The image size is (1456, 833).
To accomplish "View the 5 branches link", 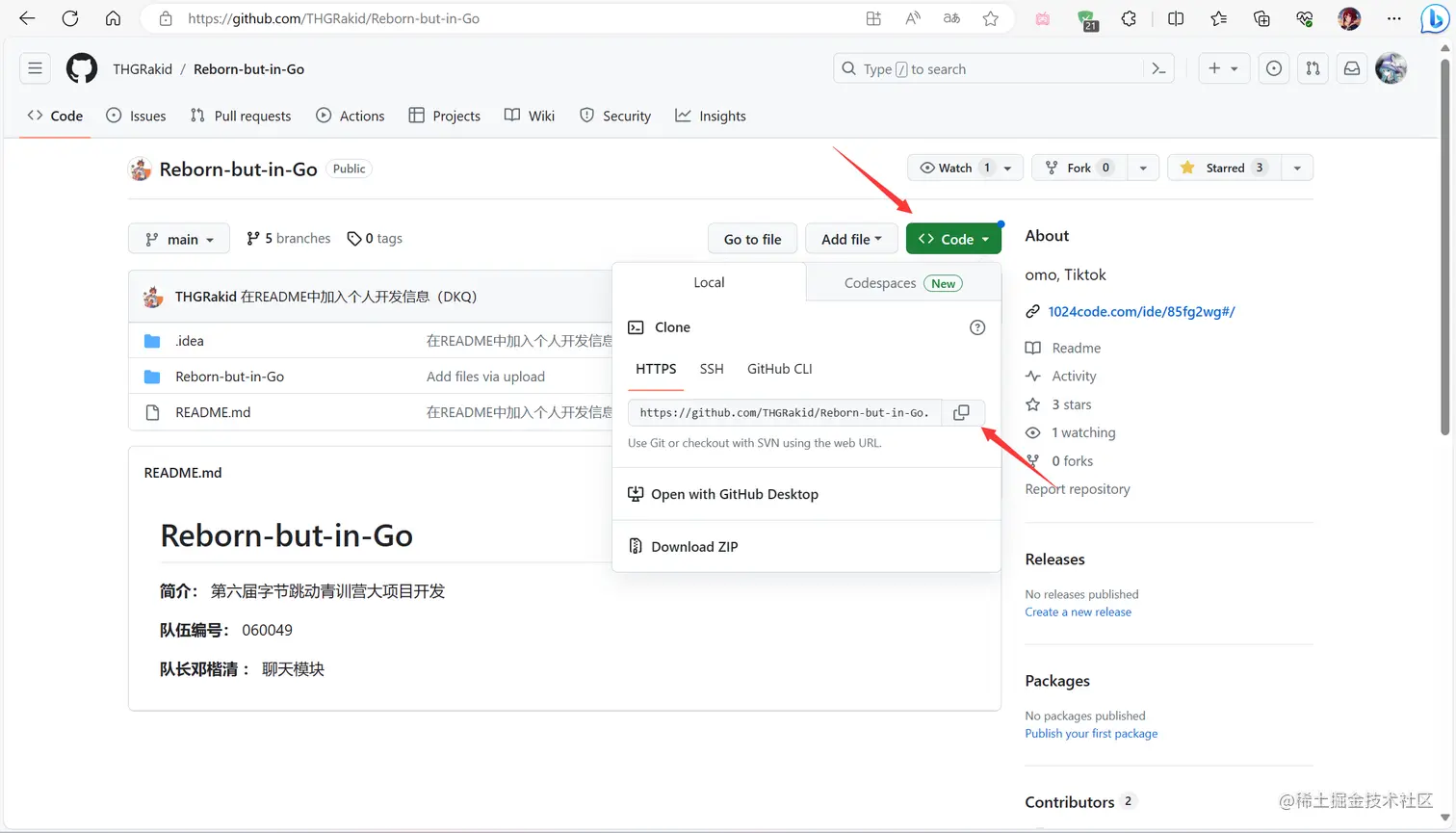I will click(289, 238).
